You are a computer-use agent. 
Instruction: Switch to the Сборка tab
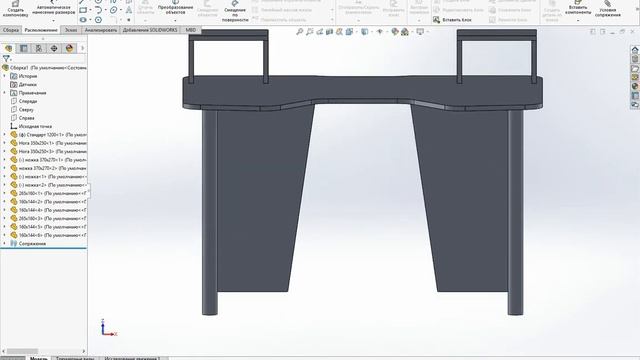(11, 30)
